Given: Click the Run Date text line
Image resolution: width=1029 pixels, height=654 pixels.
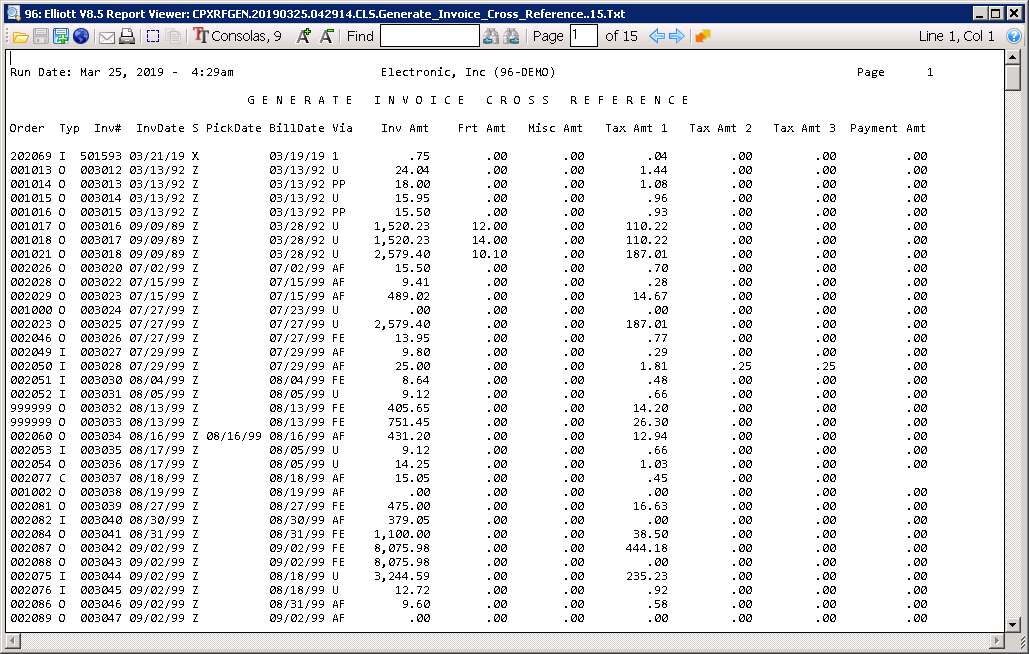Looking at the screenshot, I should [x=121, y=72].
